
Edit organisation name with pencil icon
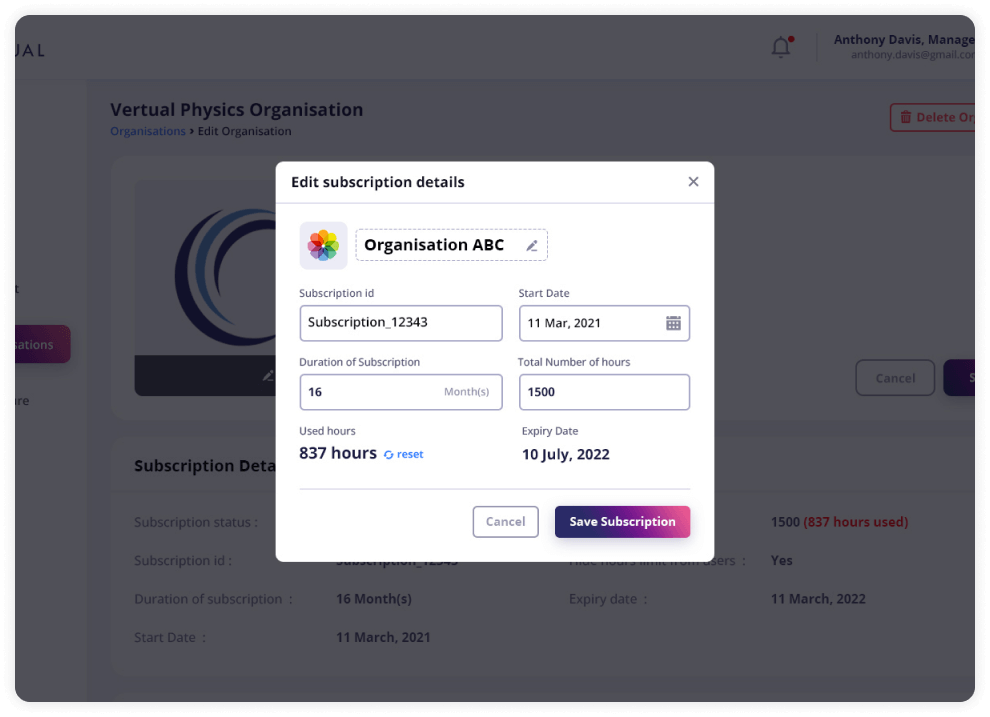click(532, 246)
